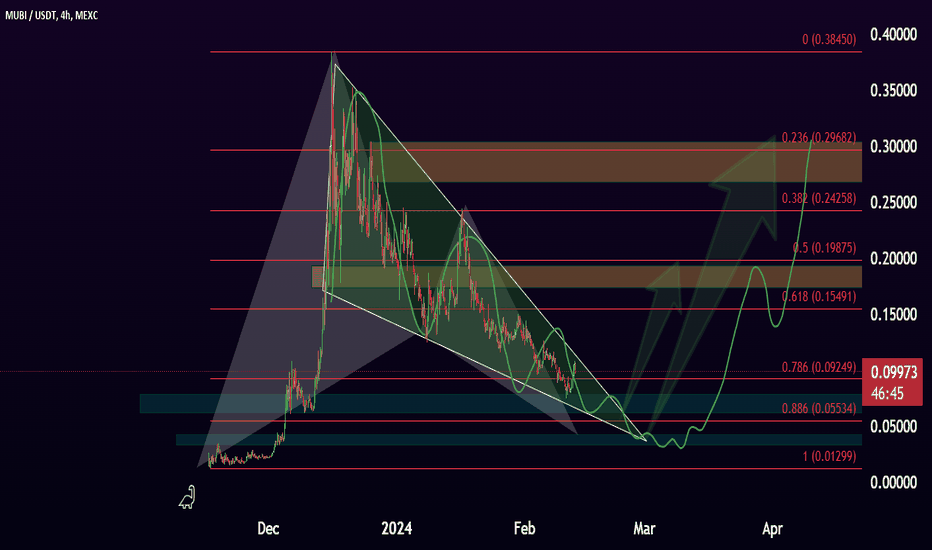932x550 pixels.
Task: Click the 0.15000 price axis value
Action: [894, 314]
